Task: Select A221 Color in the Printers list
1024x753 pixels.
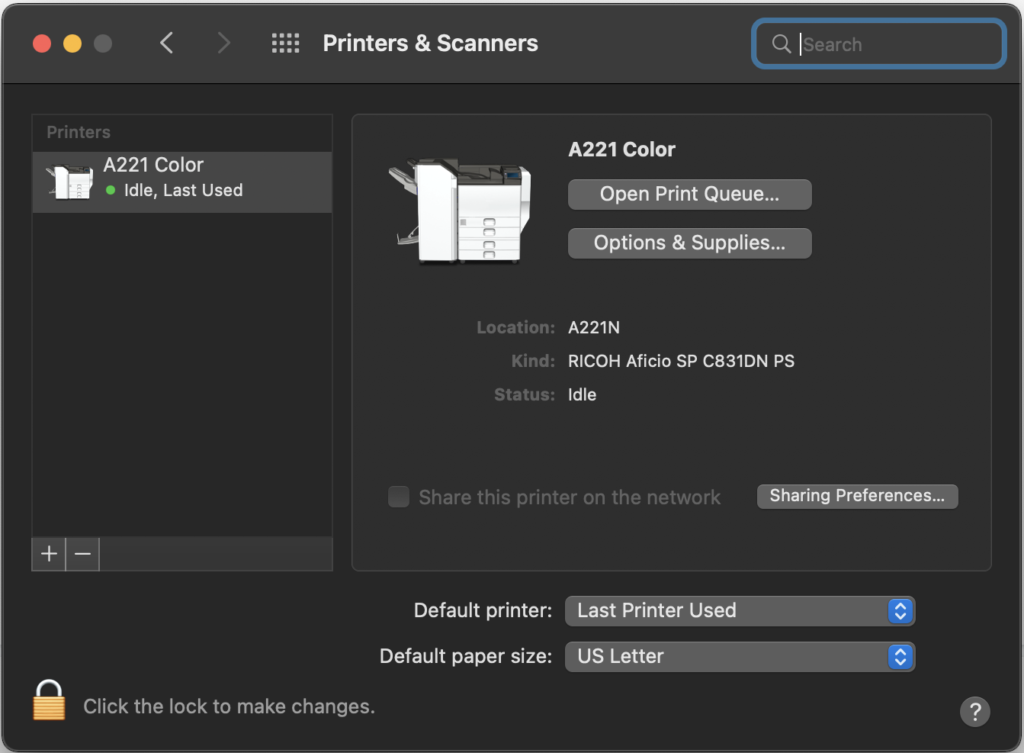Action: click(182, 182)
